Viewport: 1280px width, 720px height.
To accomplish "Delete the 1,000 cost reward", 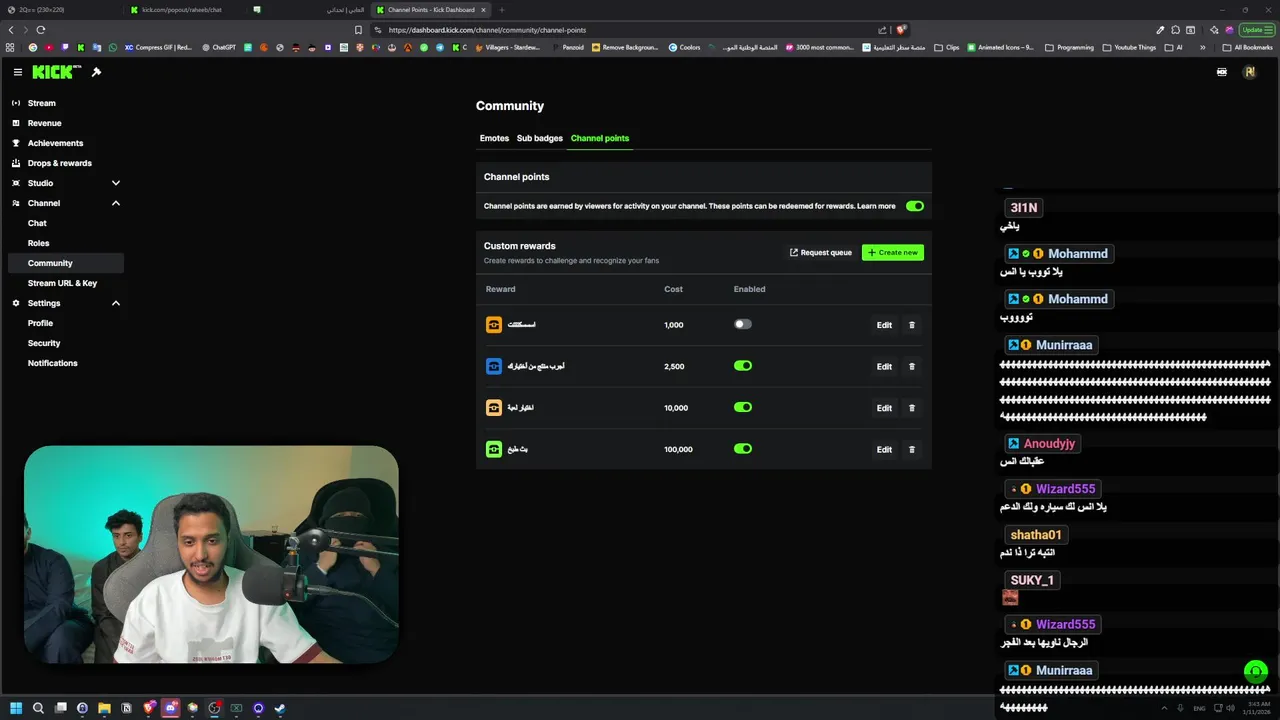I will click(x=911, y=325).
